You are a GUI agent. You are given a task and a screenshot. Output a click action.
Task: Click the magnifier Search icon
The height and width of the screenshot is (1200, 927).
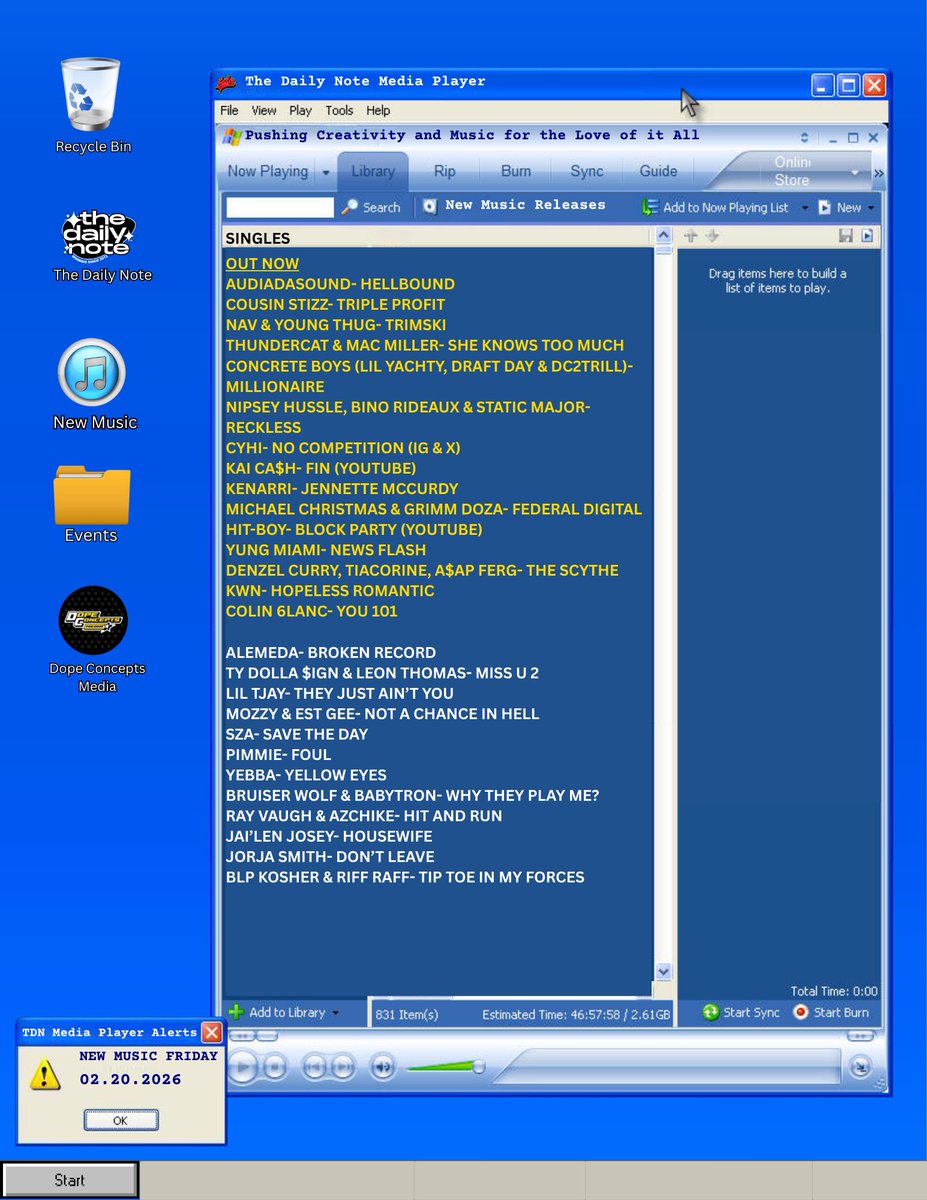(x=350, y=207)
